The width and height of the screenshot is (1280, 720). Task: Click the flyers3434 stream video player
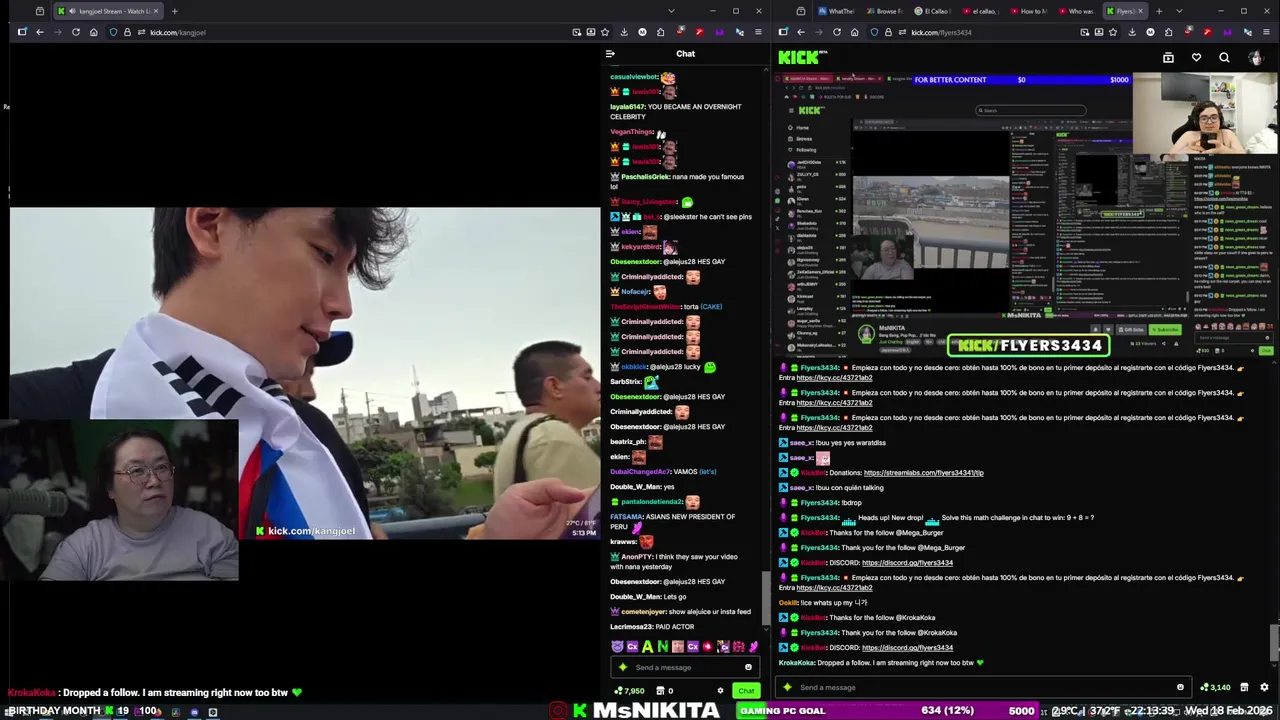pos(1025,215)
